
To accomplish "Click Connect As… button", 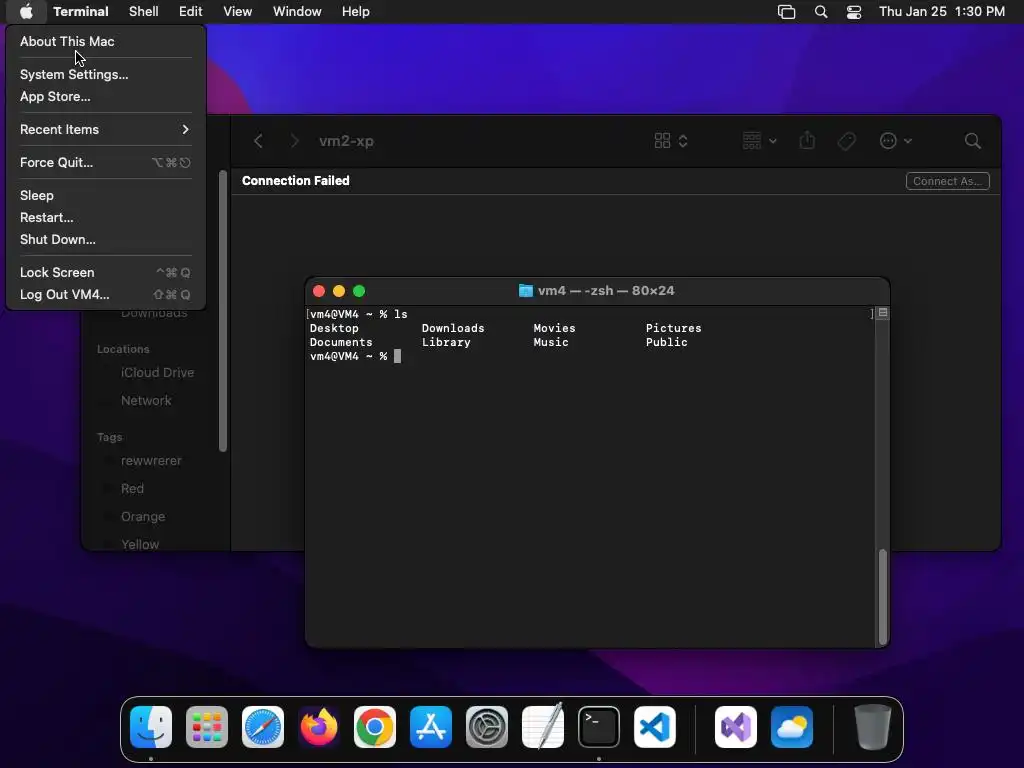I will (948, 181).
